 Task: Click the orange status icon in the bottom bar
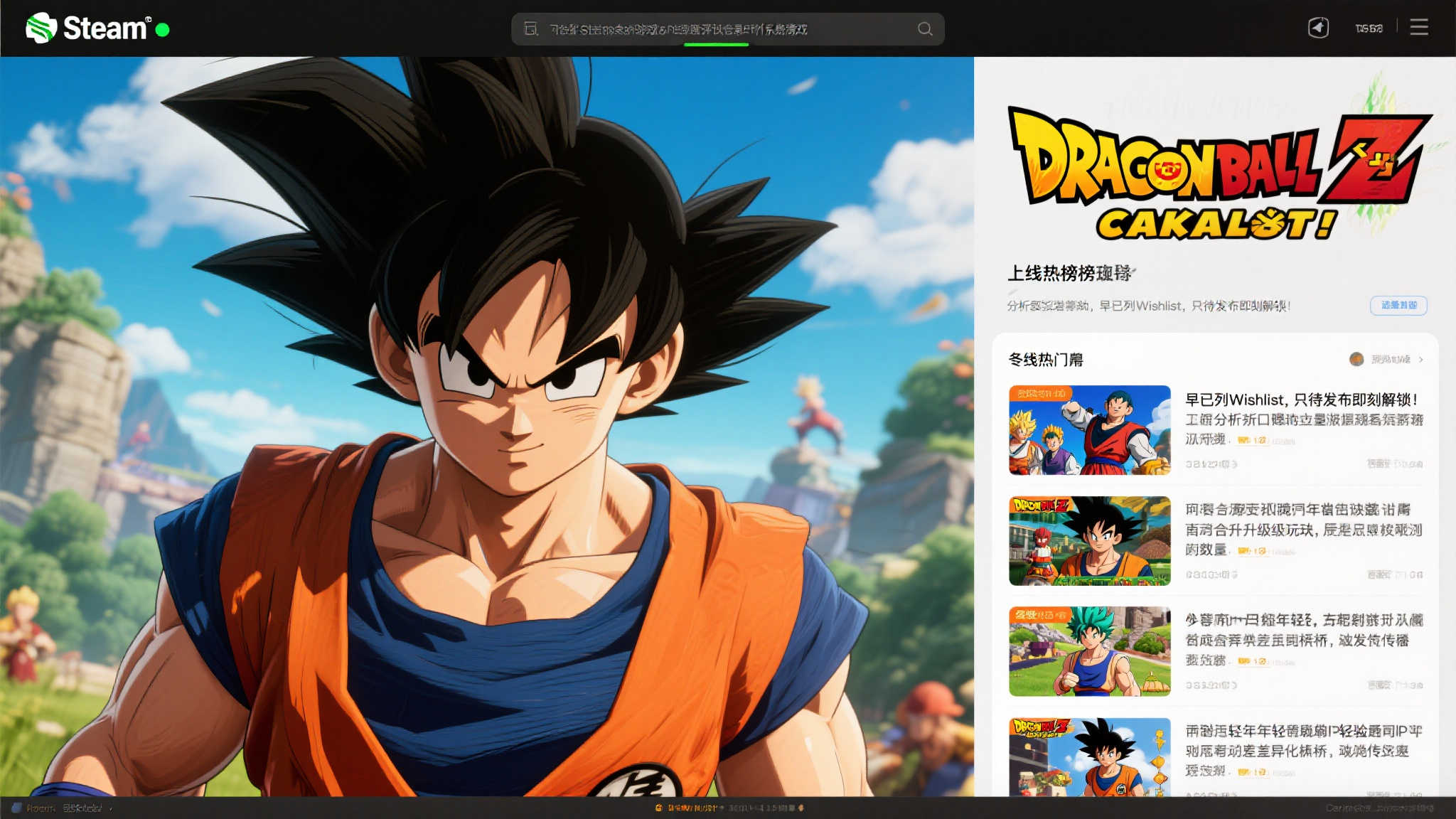[659, 808]
